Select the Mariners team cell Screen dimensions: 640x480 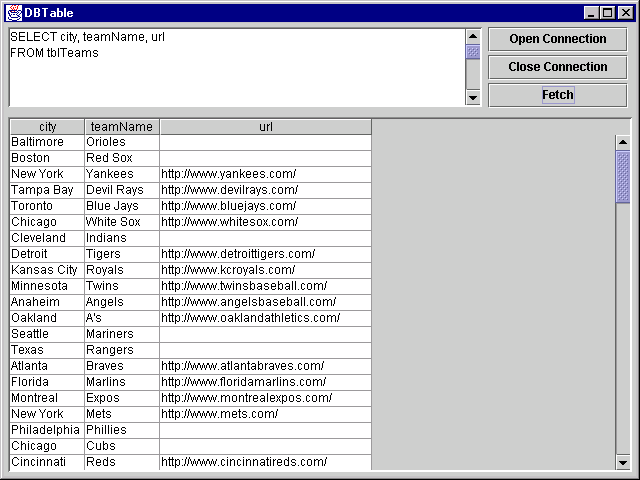point(122,334)
